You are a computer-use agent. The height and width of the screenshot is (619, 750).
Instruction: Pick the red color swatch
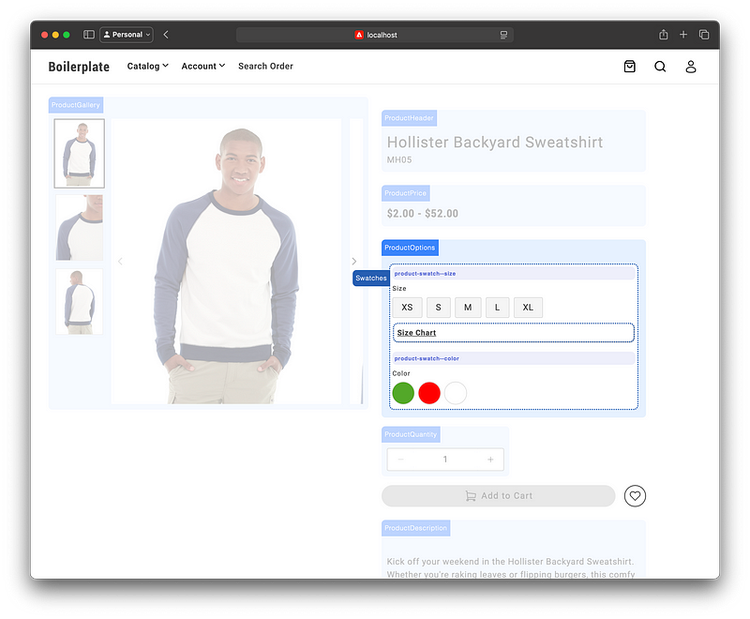(429, 393)
